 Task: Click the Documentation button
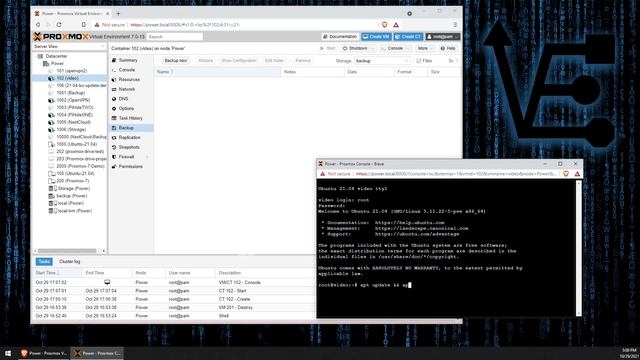(340, 37)
